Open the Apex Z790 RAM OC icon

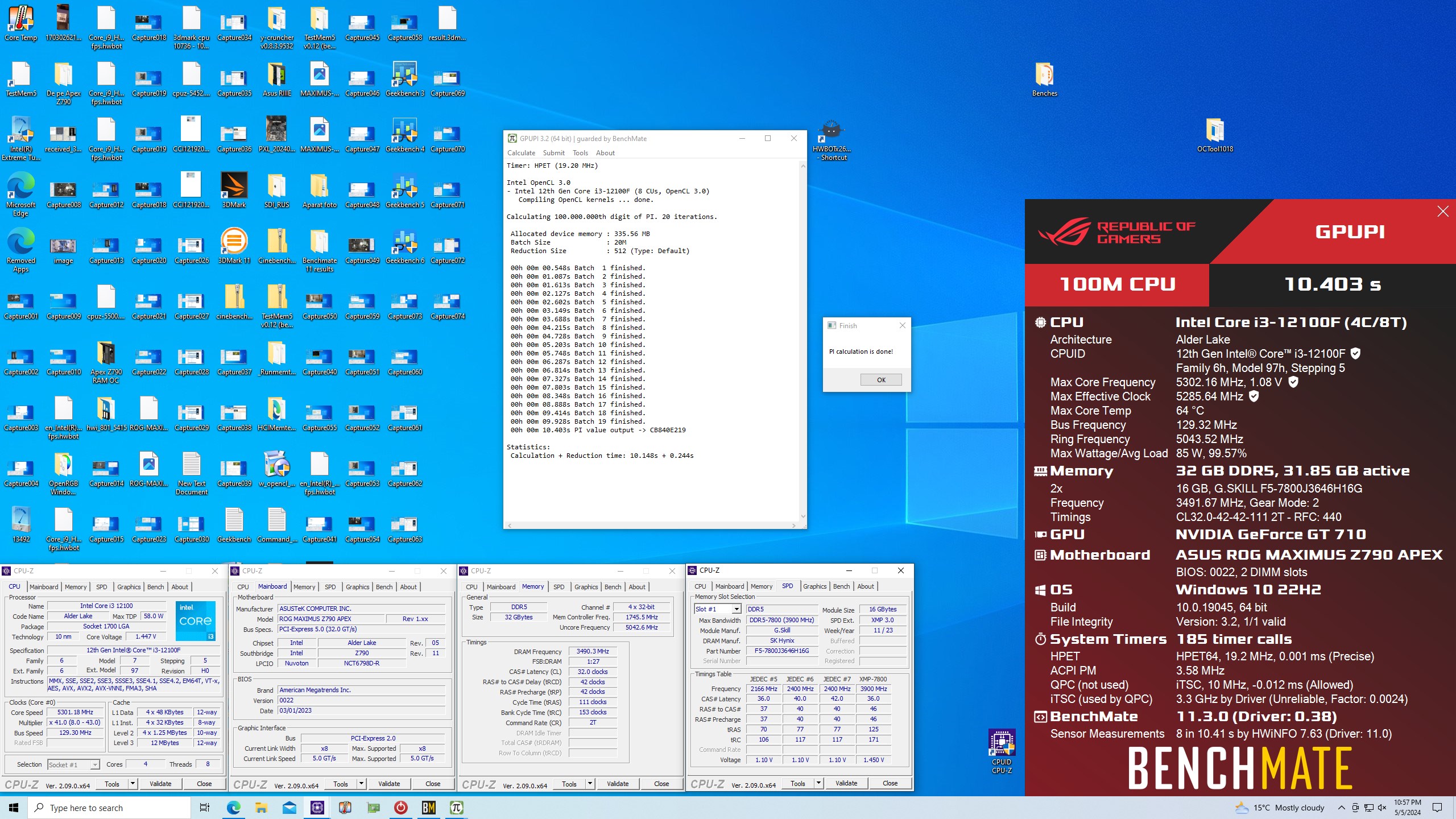point(106,362)
